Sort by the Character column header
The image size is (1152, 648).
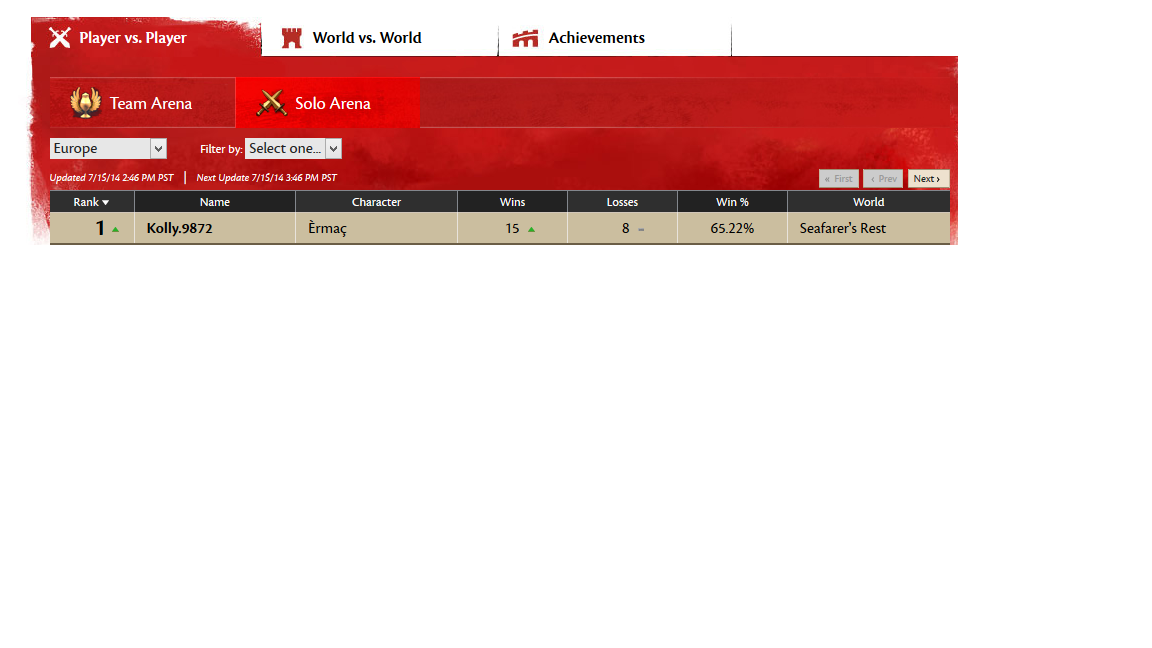pyautogui.click(x=376, y=202)
